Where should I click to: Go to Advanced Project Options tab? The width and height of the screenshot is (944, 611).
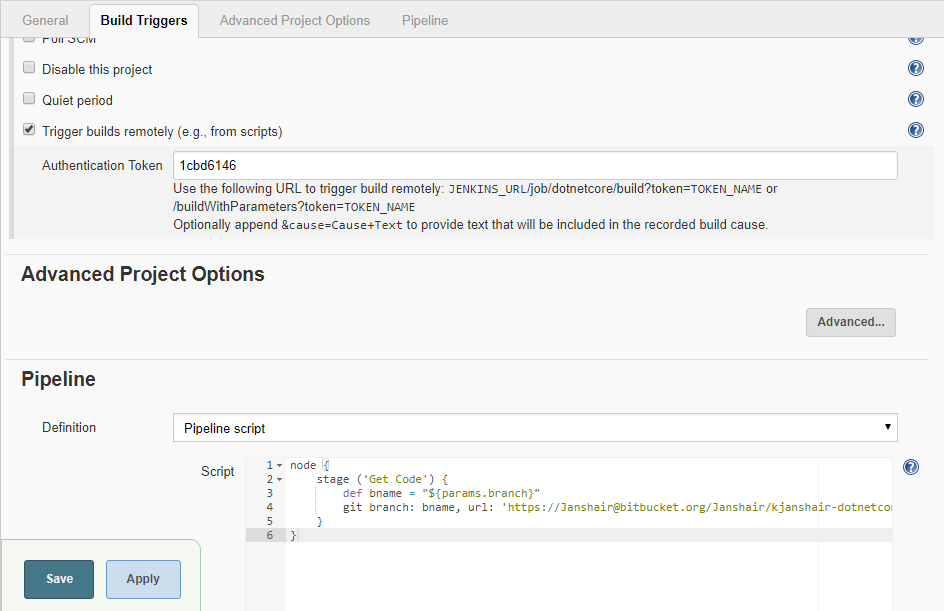tap(294, 20)
